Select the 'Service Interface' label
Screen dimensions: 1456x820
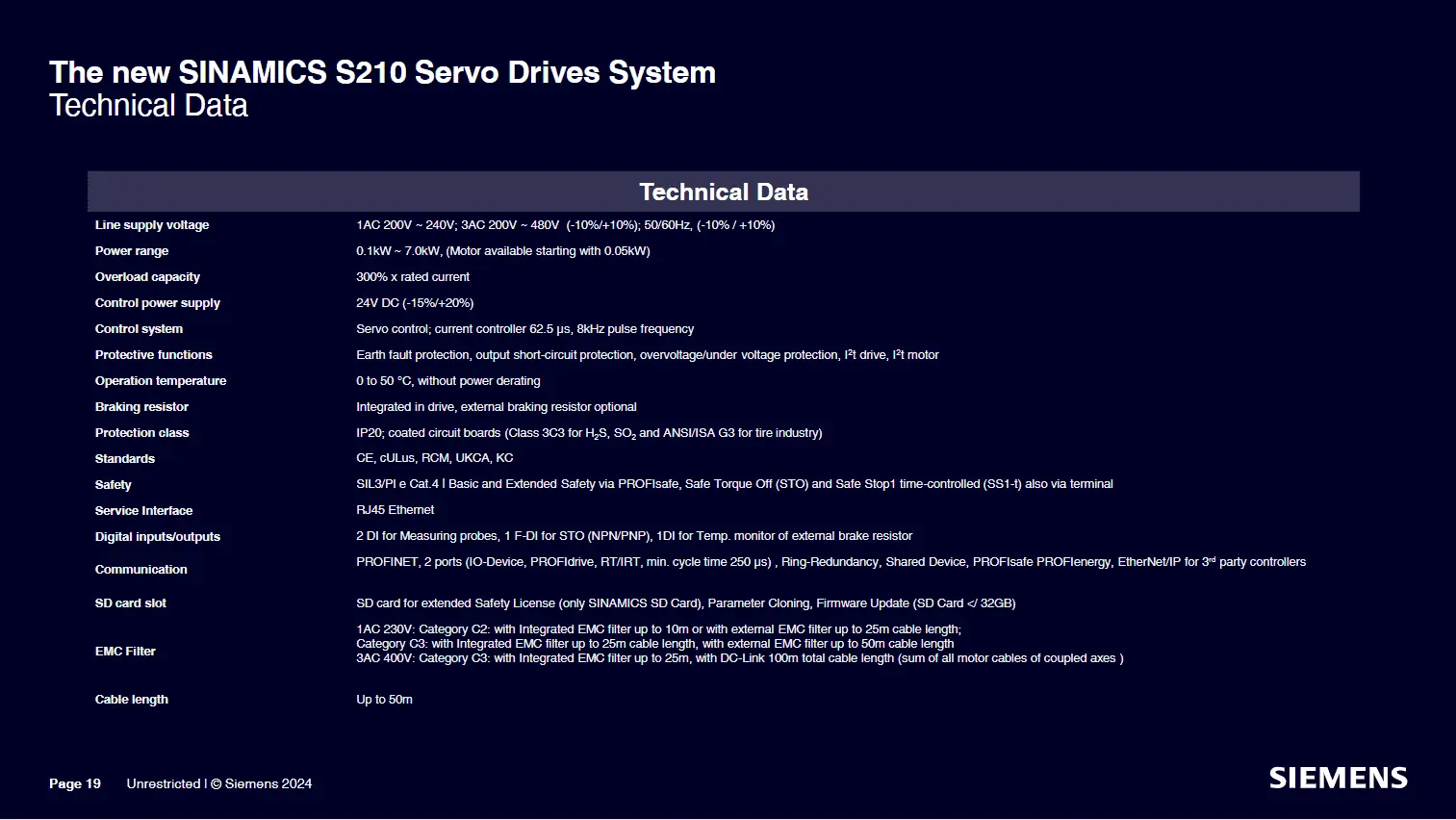(x=143, y=511)
